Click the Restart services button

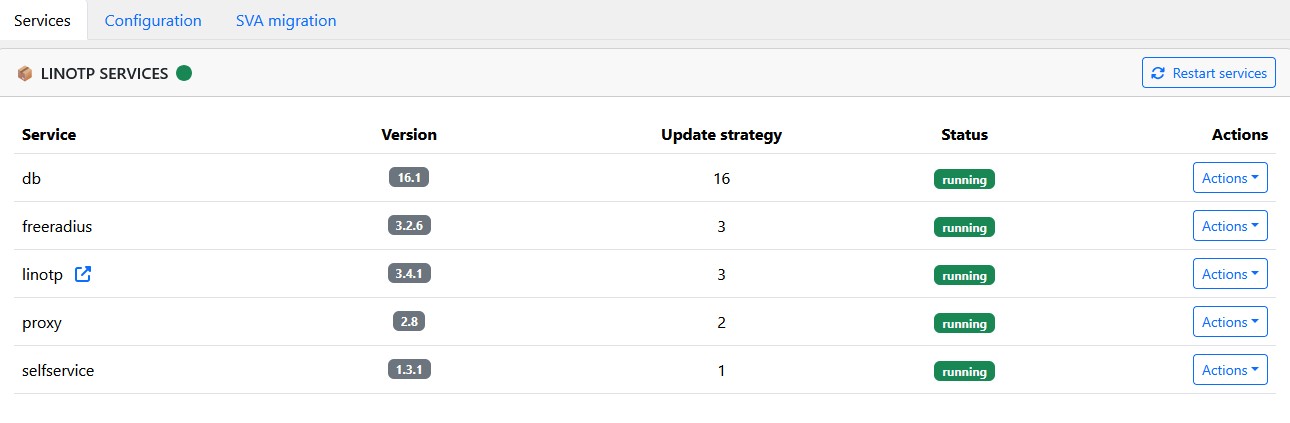pyautogui.click(x=1209, y=73)
